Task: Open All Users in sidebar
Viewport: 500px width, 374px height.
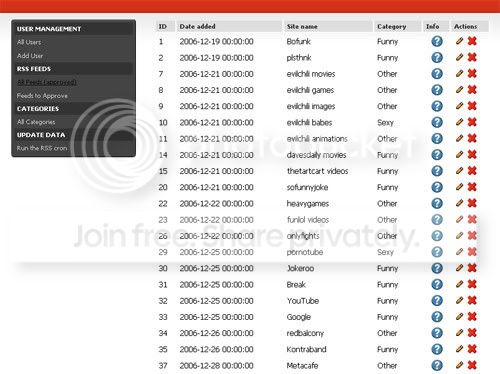Action: [29, 42]
